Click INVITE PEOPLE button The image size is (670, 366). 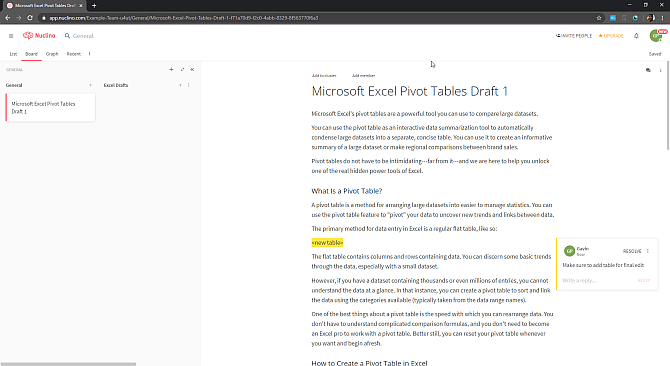click(x=573, y=36)
